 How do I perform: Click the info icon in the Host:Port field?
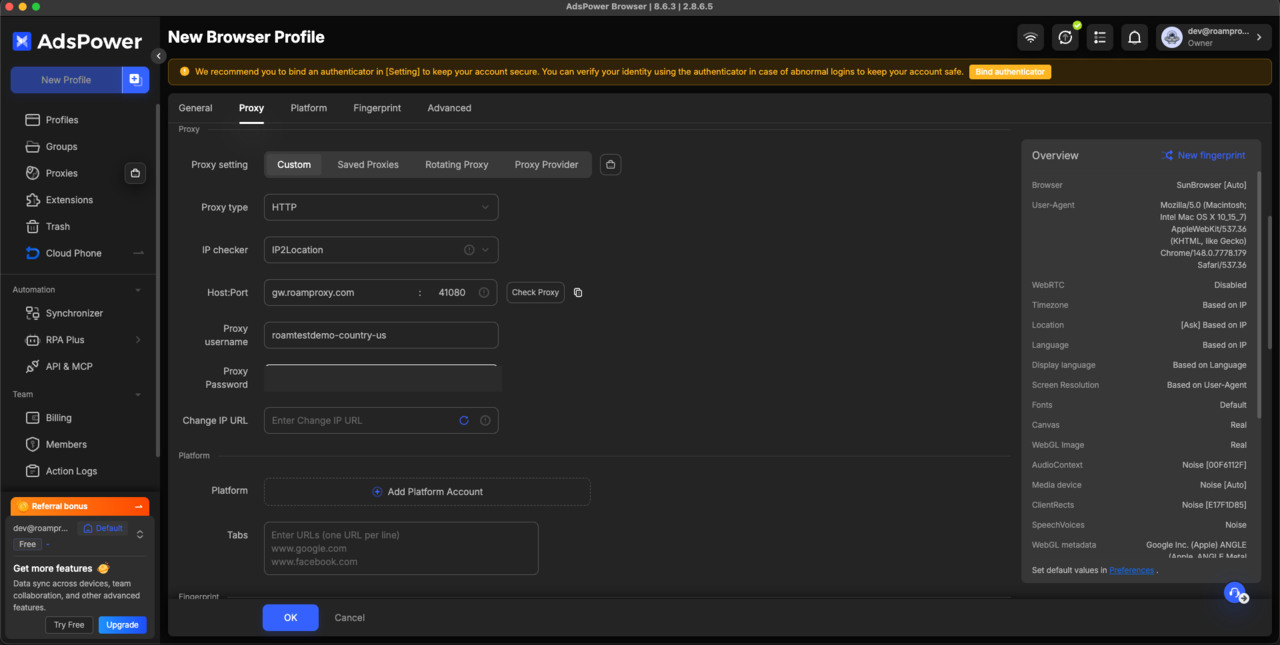483,293
